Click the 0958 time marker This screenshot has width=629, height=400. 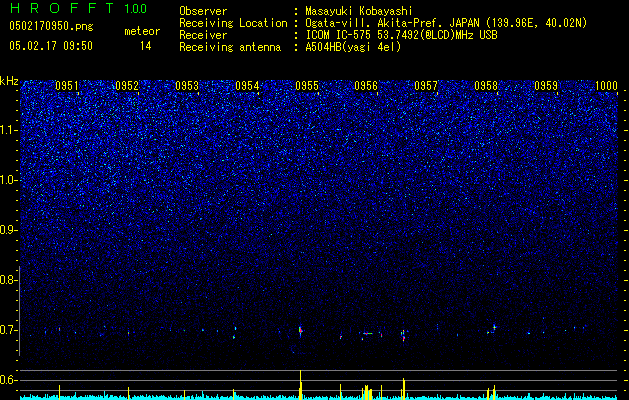coord(486,86)
